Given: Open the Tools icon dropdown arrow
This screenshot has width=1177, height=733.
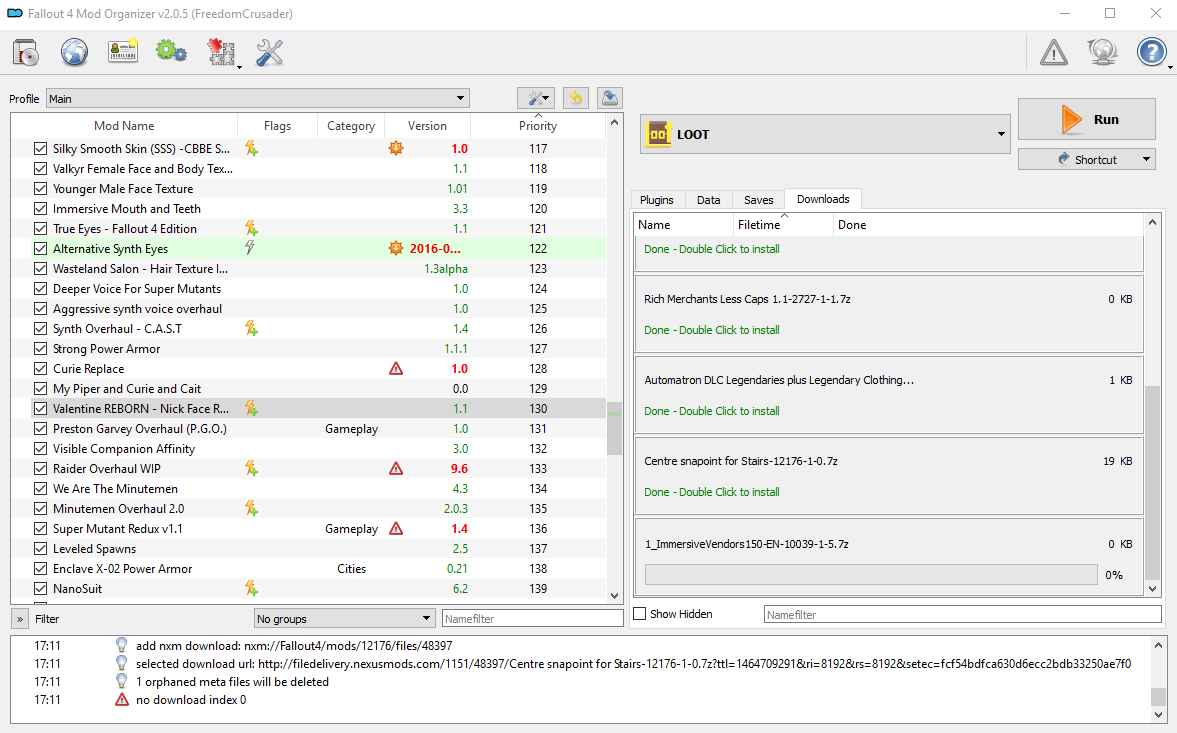Looking at the screenshot, I should [x=239, y=67].
